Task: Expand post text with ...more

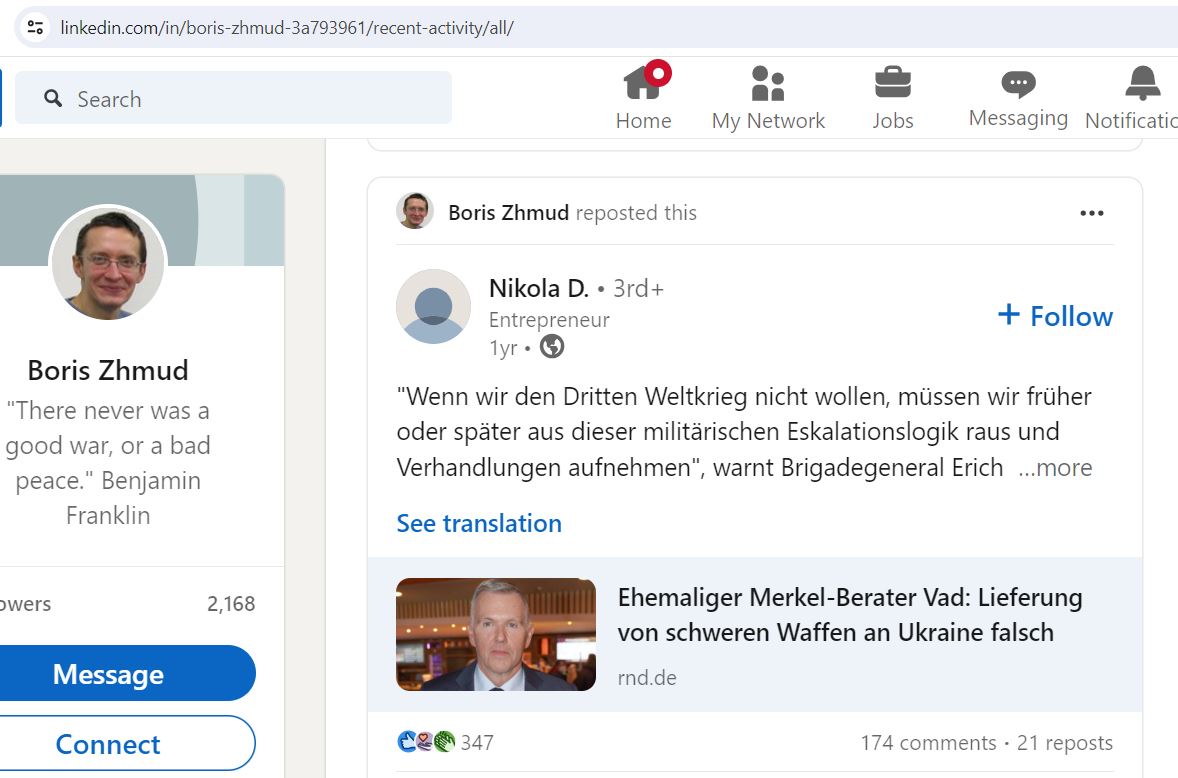Action: 1055,468
